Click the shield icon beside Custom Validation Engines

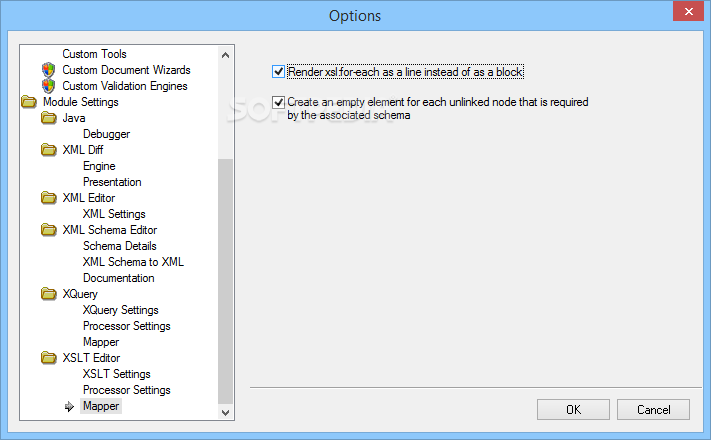48,86
